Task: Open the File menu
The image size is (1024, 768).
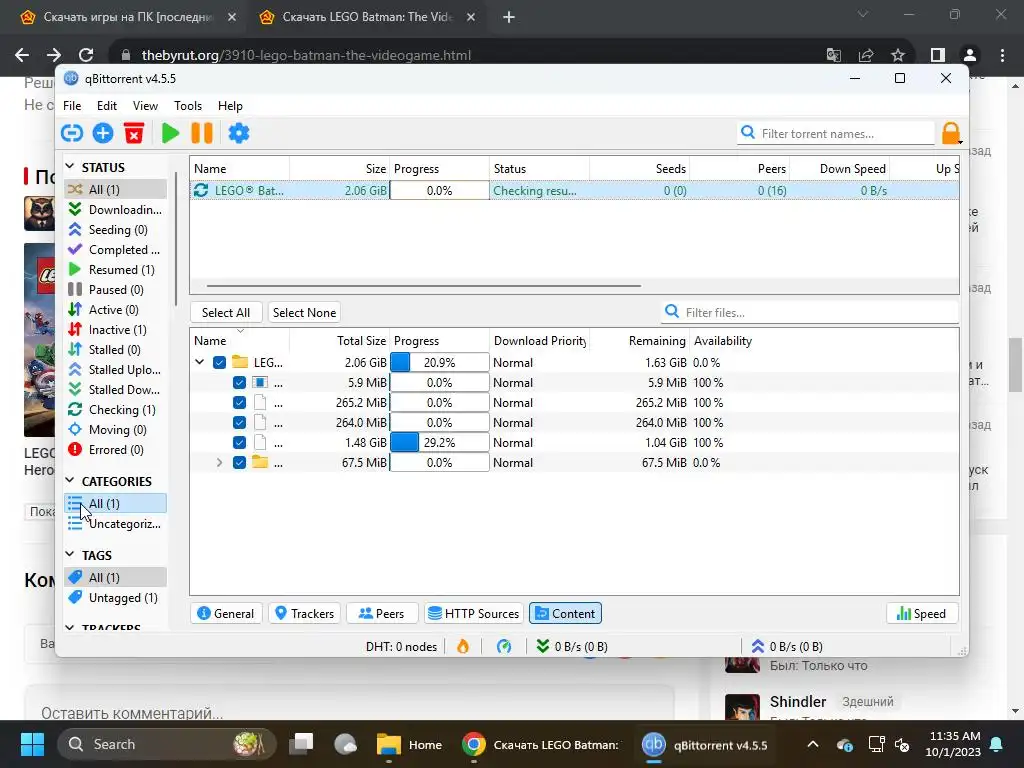Action: [x=72, y=106]
